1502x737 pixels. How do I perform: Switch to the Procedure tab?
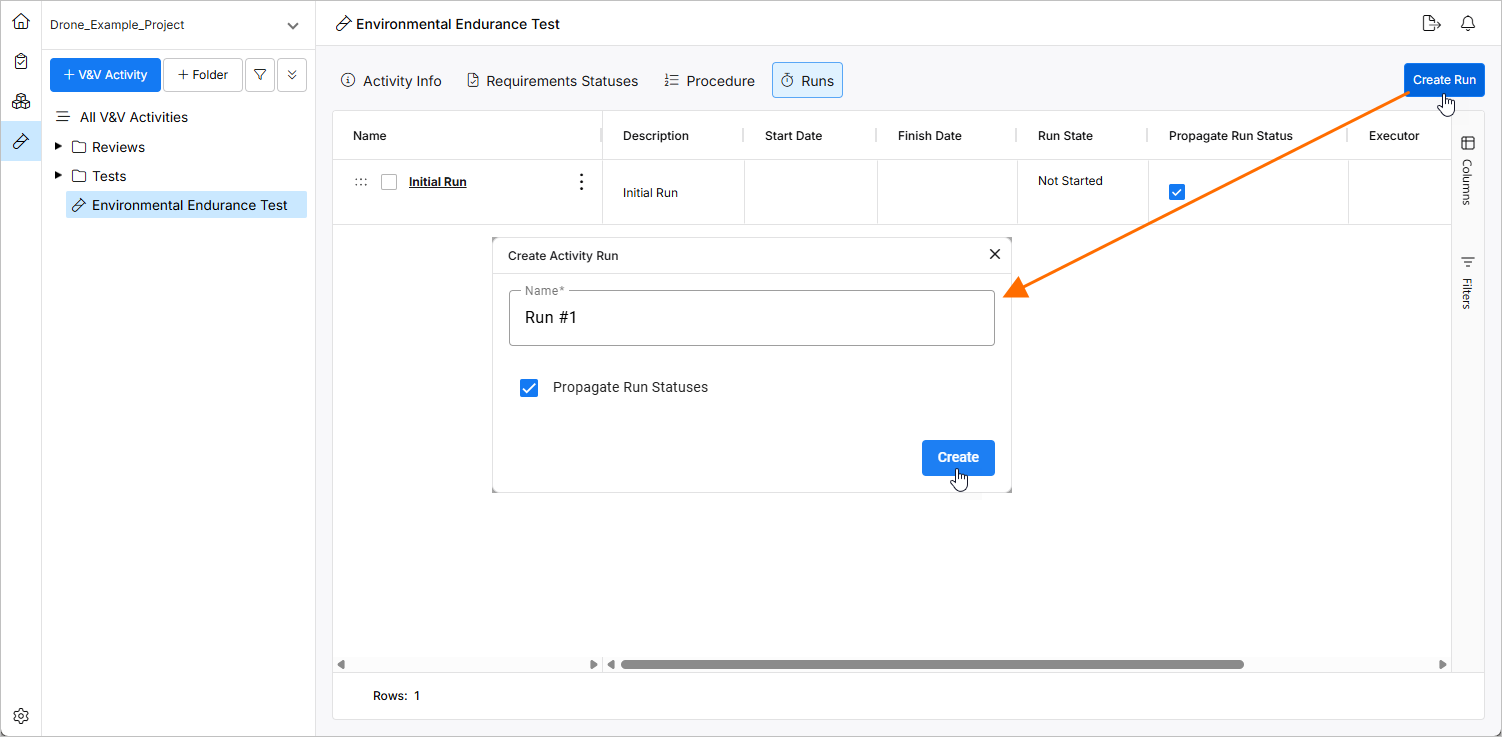pos(709,81)
